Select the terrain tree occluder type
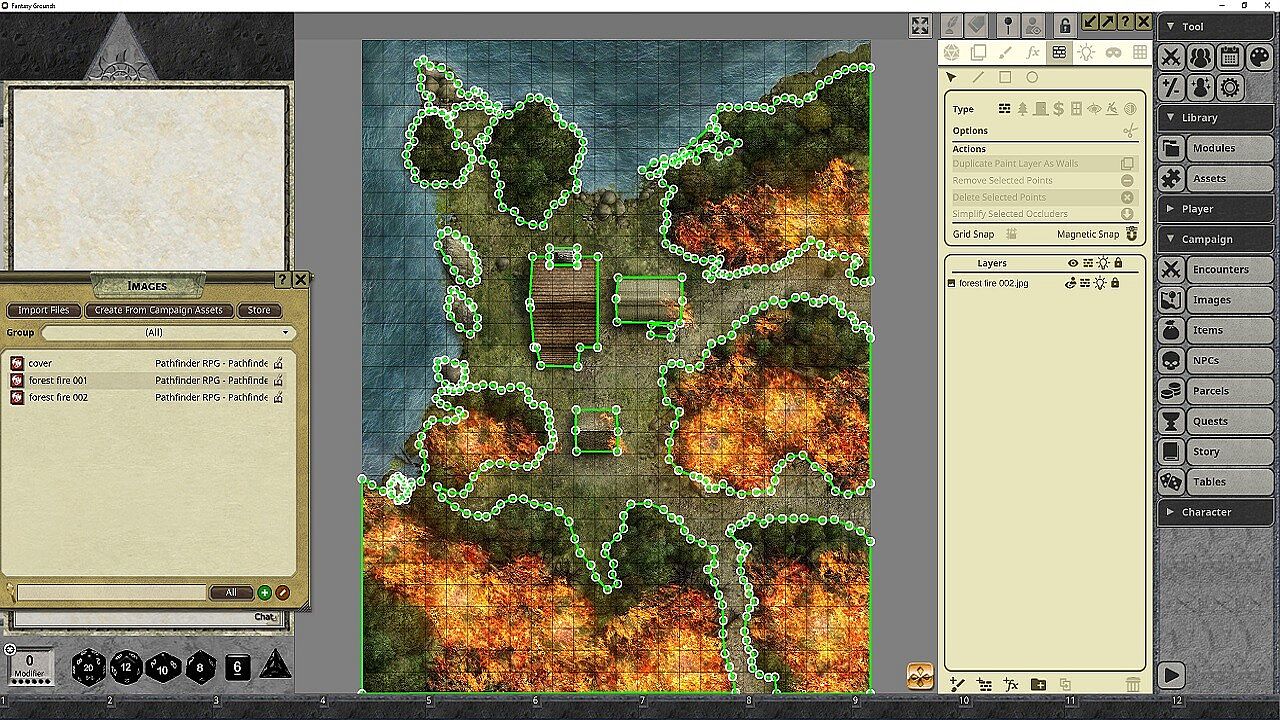1280x720 pixels. (x=1022, y=109)
